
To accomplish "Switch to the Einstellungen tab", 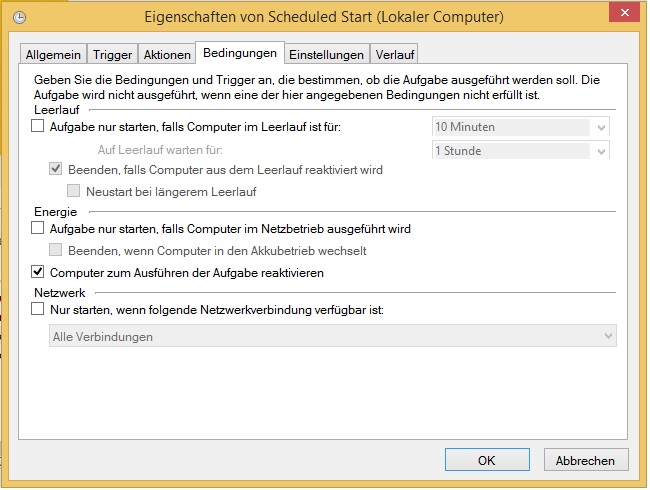I will [327, 54].
